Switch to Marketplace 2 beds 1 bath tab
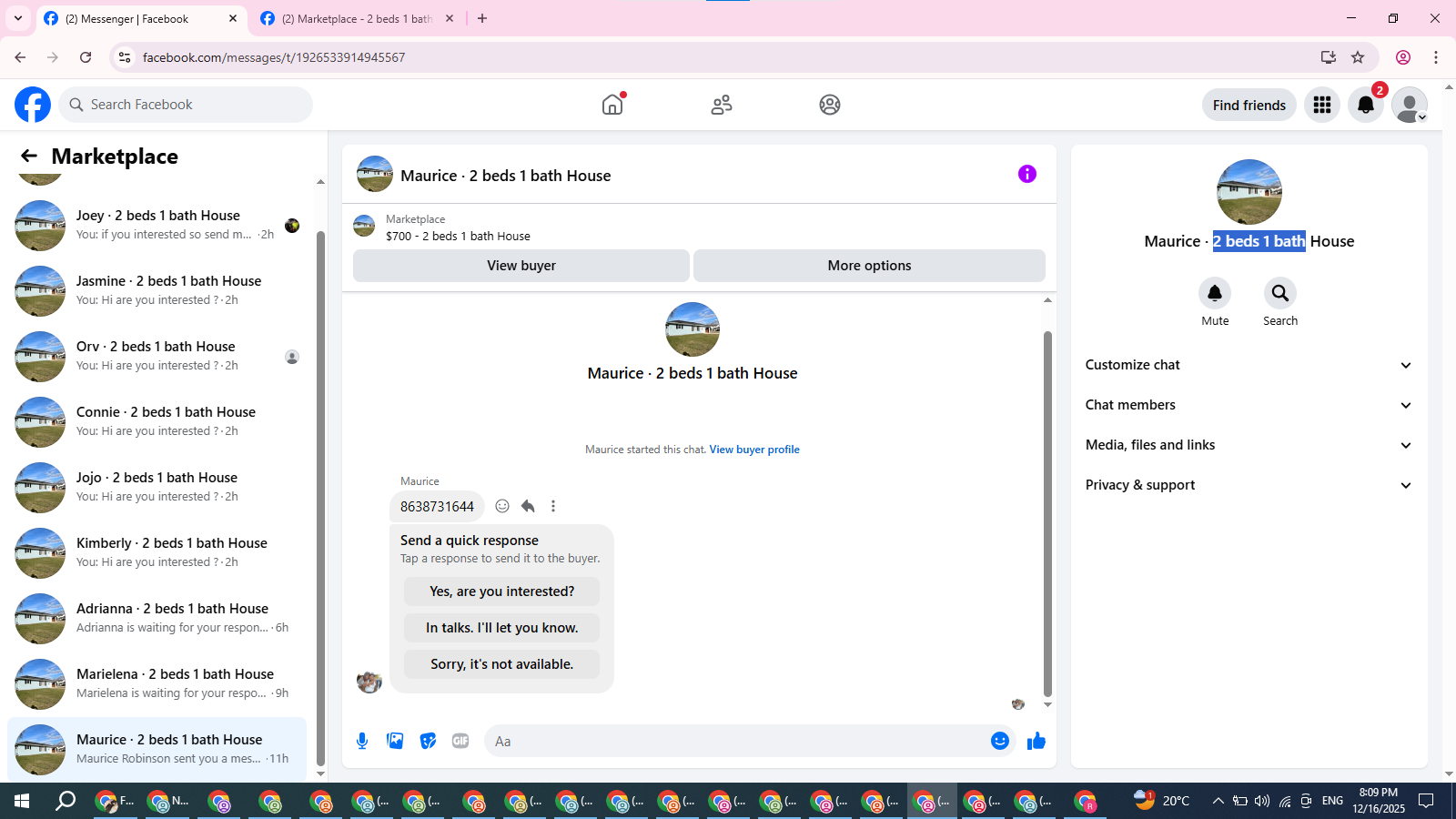 point(355,18)
